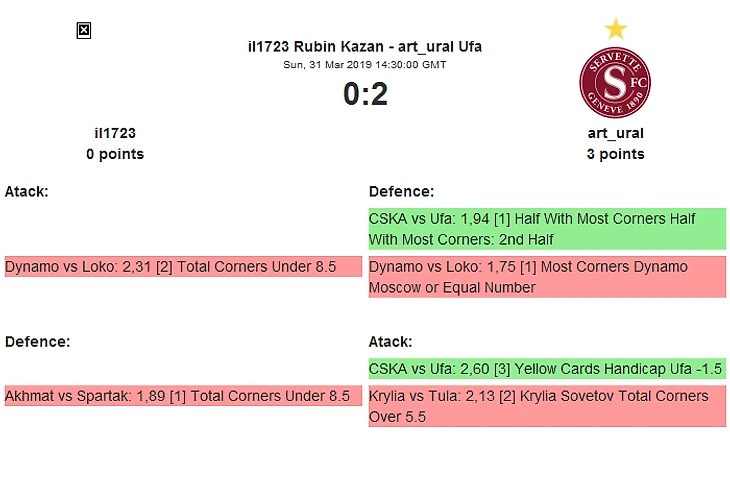Click the left Atack: heading
This screenshot has width=730, height=480.
(27, 191)
